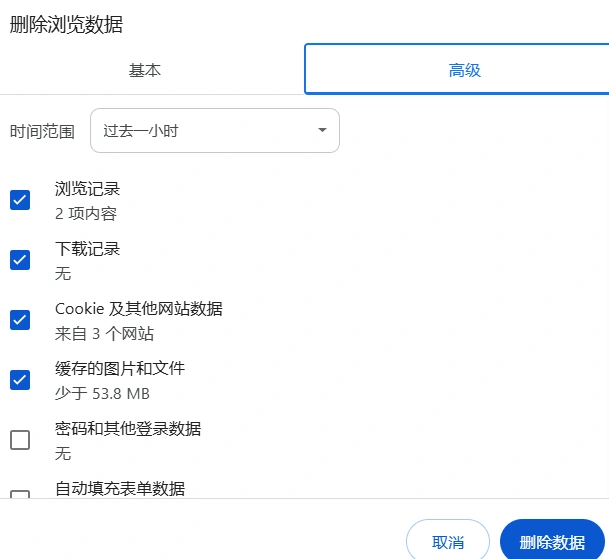609x559 pixels.
Task: Uncheck the 浏览记录 checkbox
Action: [20, 200]
